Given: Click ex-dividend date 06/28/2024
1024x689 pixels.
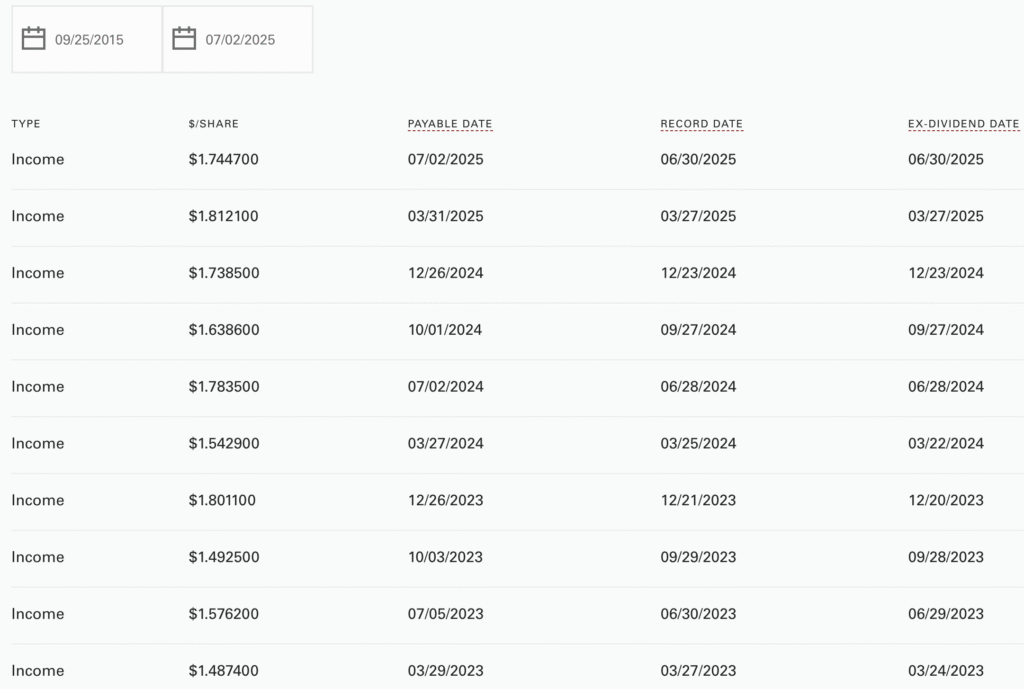Looking at the screenshot, I should 946,387.
